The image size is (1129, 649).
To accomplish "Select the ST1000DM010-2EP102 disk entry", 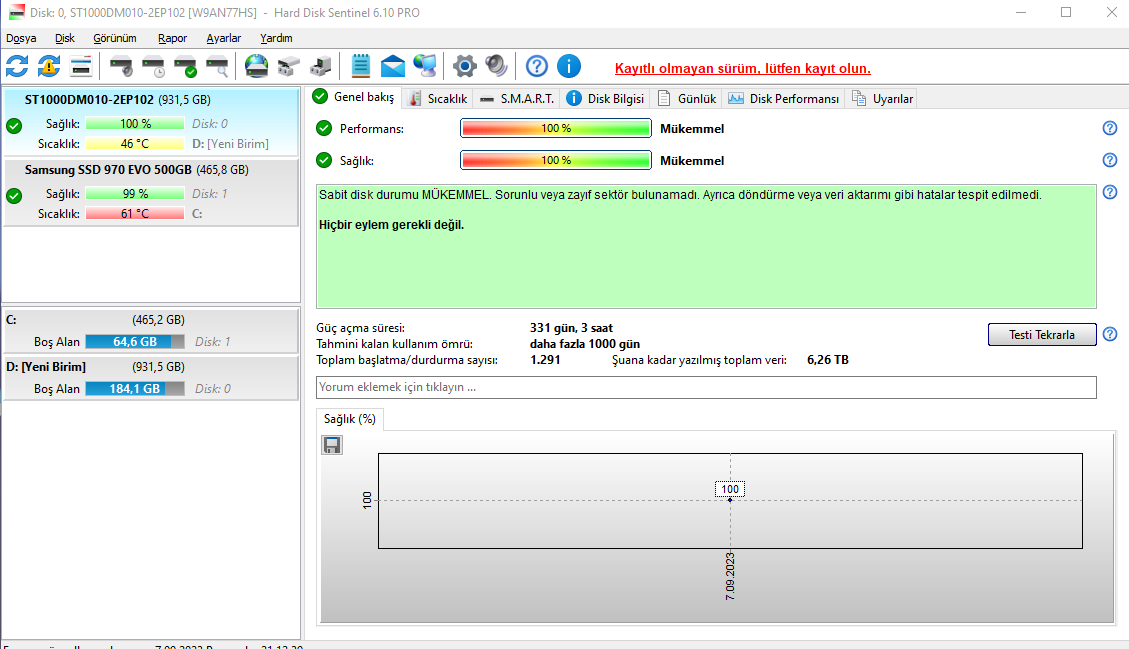I will pos(150,122).
